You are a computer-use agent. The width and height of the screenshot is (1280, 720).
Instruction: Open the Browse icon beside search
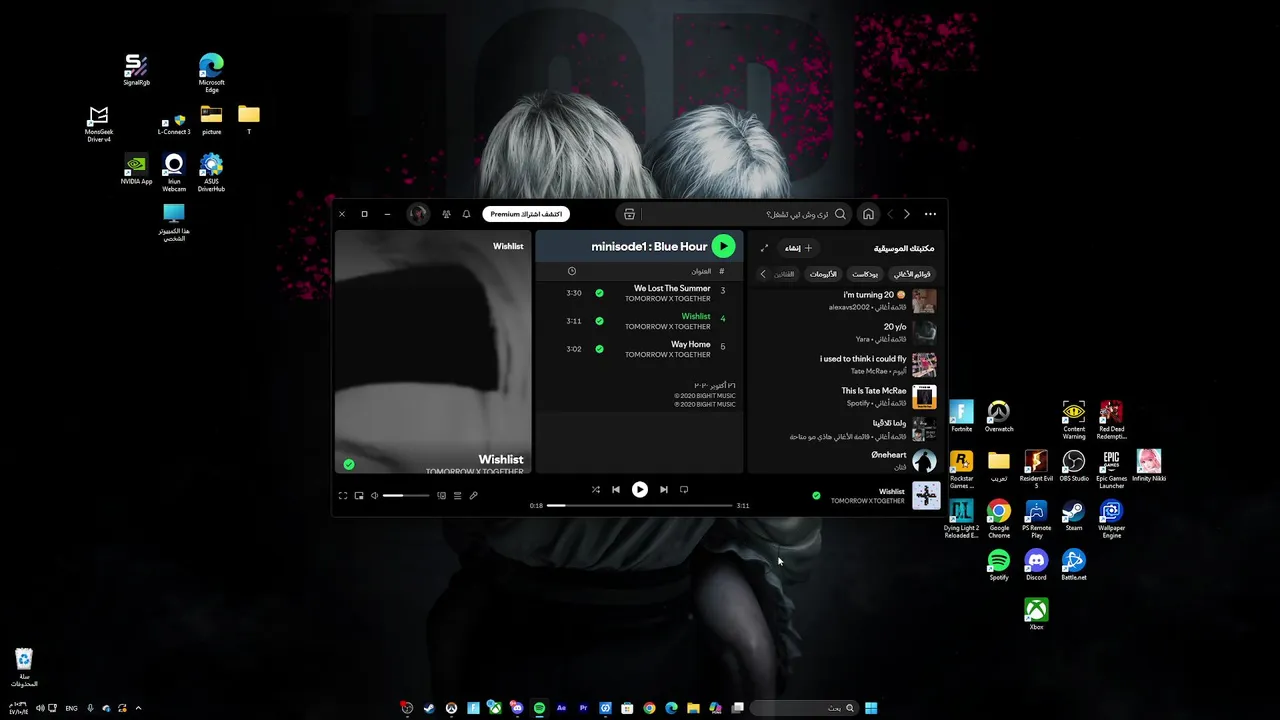click(x=629, y=214)
